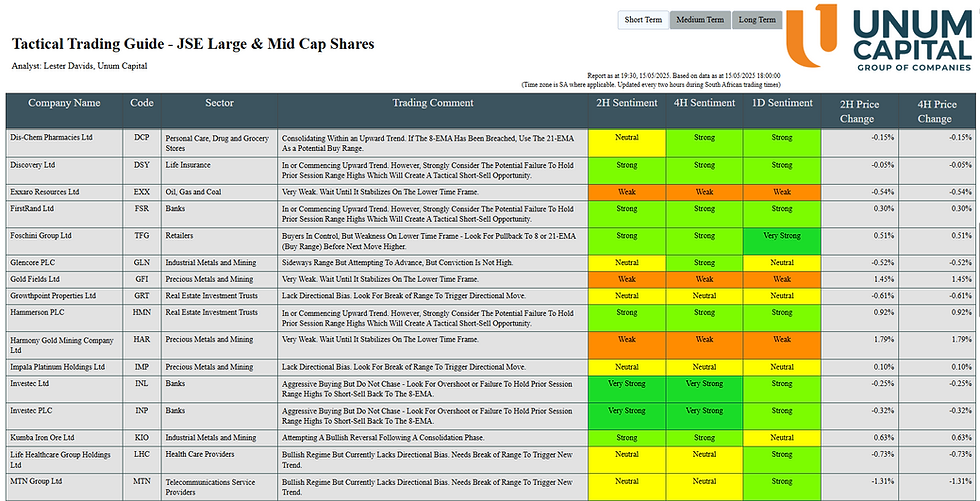Image resolution: width=980 pixels, height=501 pixels.
Task: Select Life Healthcare Group Holdings Ltd
Action: 61,460
